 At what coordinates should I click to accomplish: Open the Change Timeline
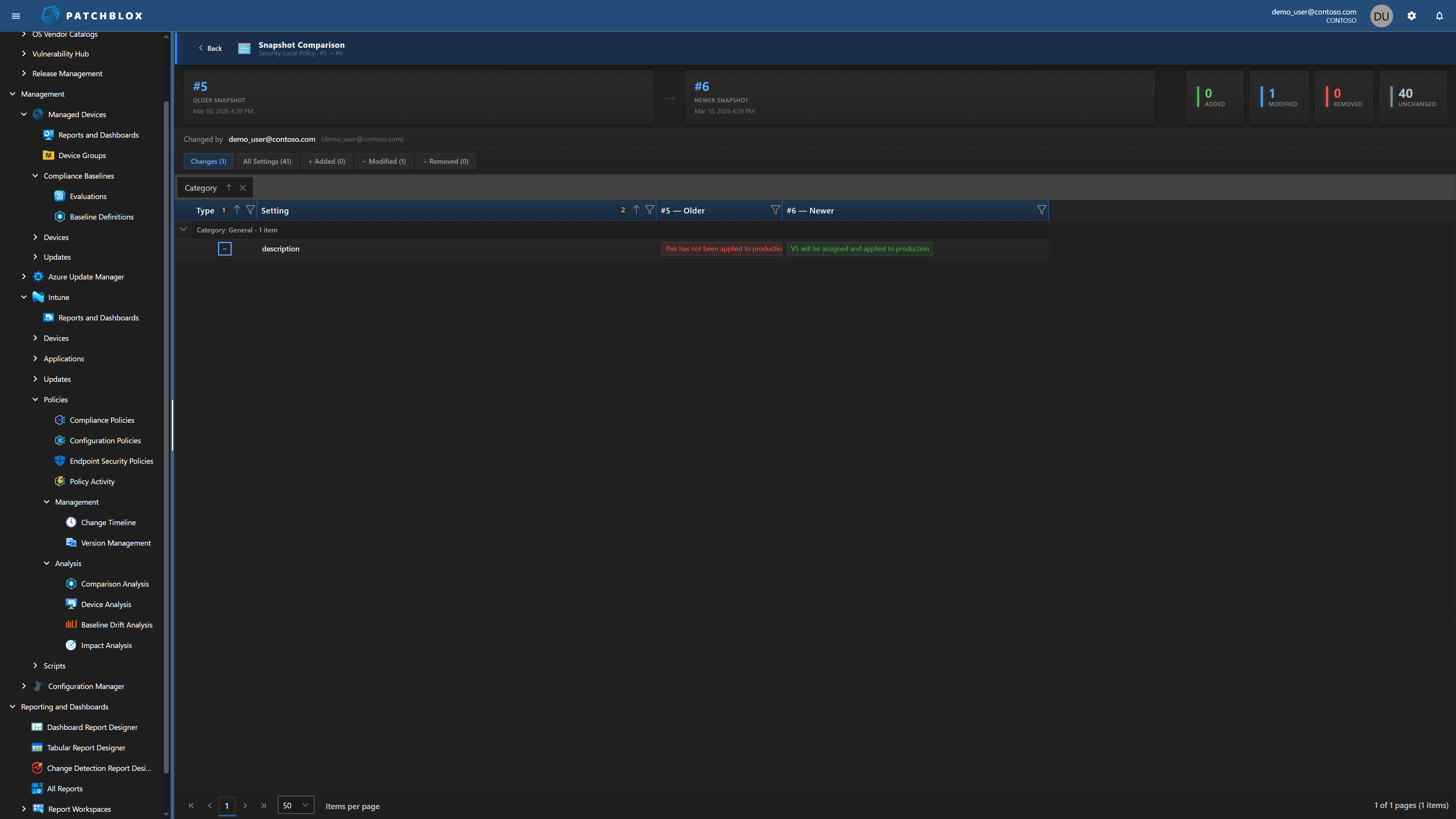click(x=108, y=522)
